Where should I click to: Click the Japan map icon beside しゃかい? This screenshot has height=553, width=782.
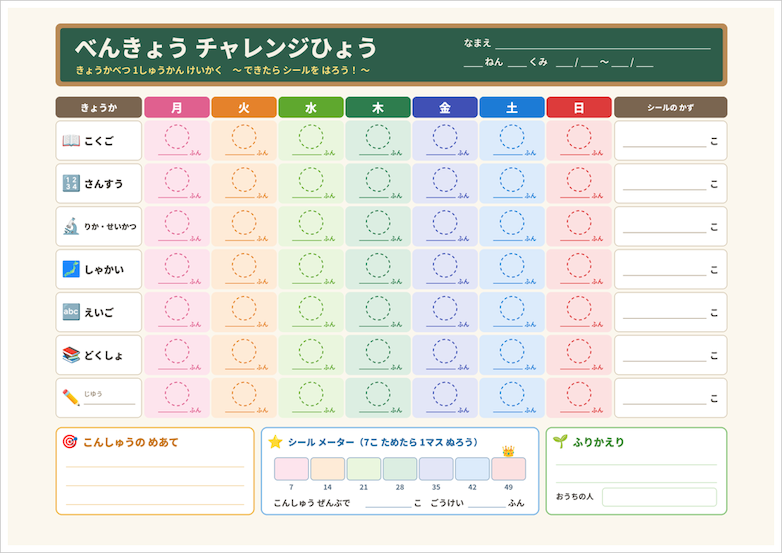pyautogui.click(x=71, y=269)
